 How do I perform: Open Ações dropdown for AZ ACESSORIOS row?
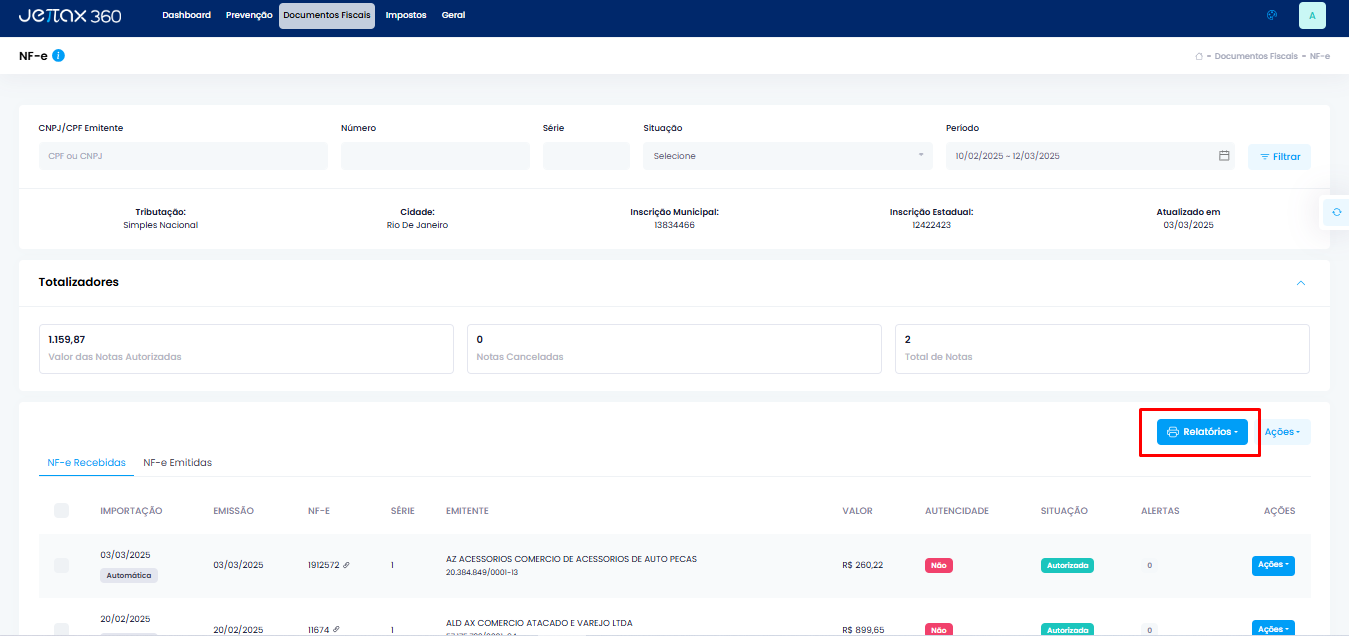[x=1273, y=565]
